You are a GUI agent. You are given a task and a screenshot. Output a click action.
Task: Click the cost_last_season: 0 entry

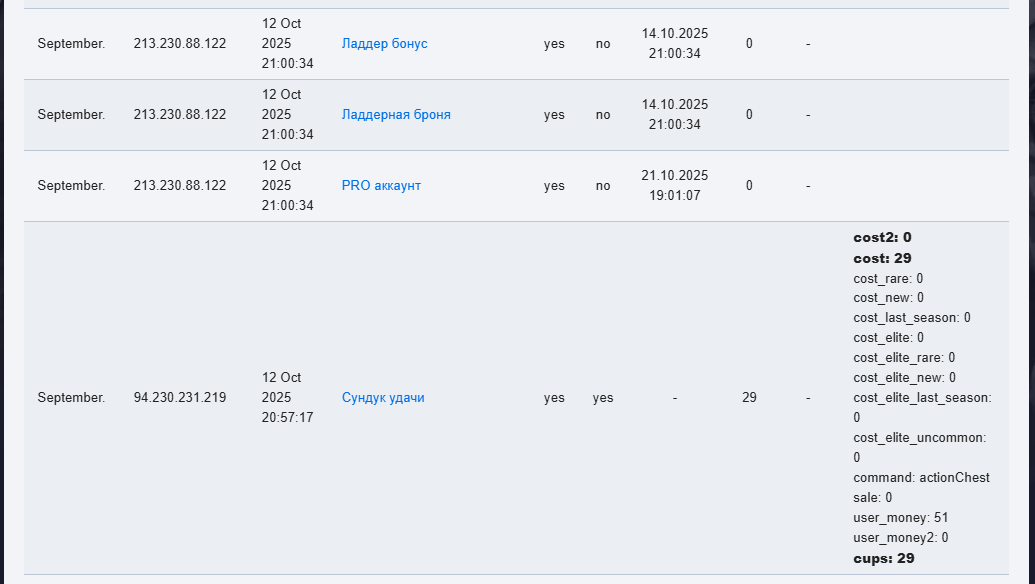click(912, 318)
